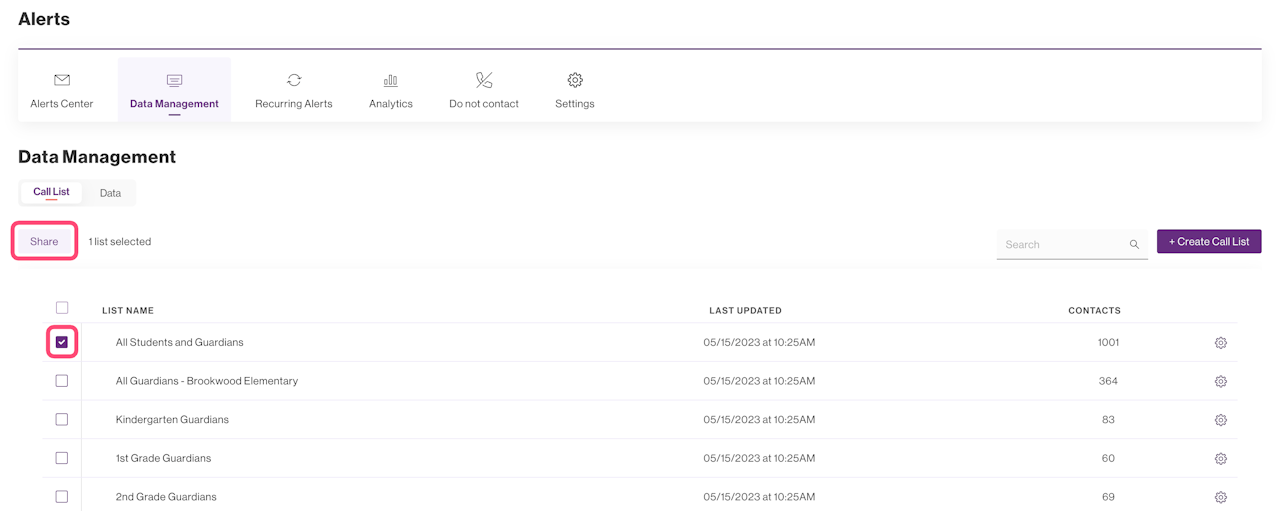Check All Guardians - Brookwood Elementary checkbox
This screenshot has height=511, width=1280.
tap(62, 381)
